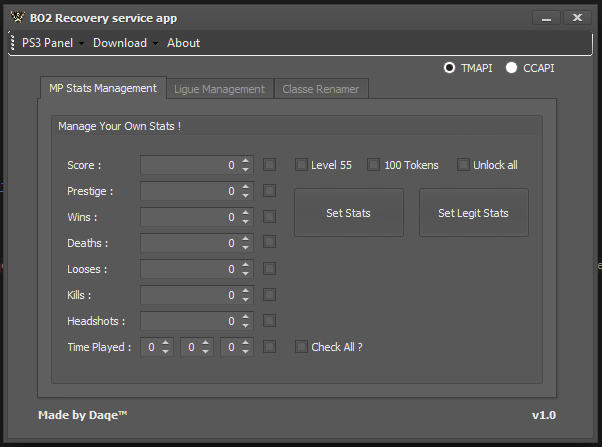Expand the PS3 Panel dropdown arrow

pos(81,43)
